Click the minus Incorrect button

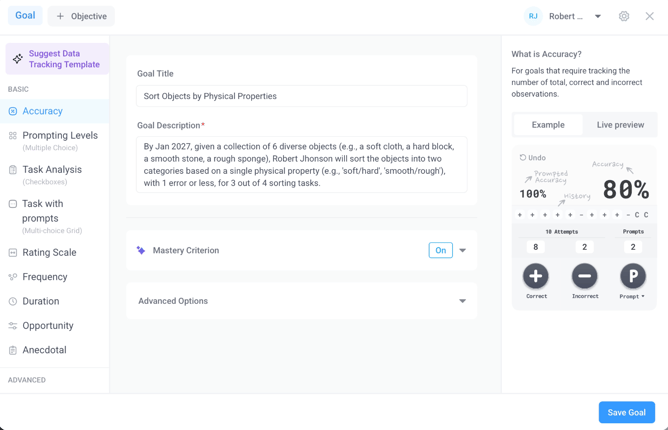click(x=585, y=276)
